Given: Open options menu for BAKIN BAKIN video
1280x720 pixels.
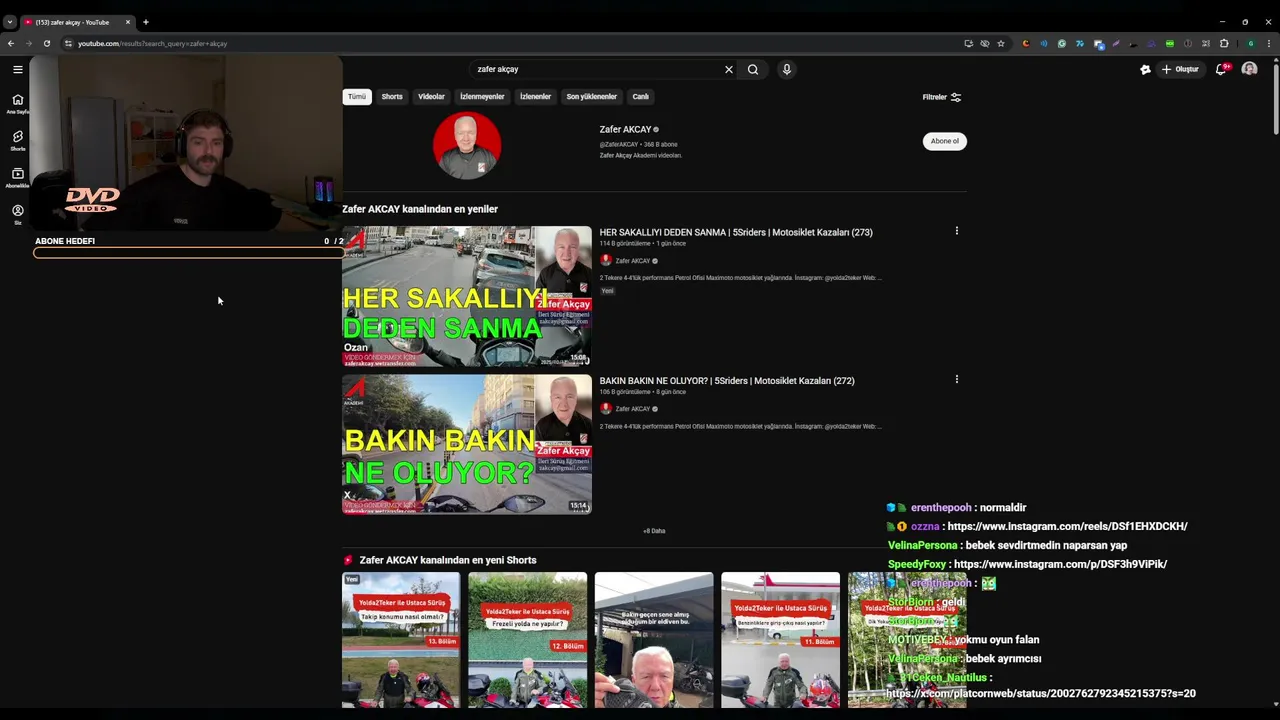Looking at the screenshot, I should coord(957,379).
